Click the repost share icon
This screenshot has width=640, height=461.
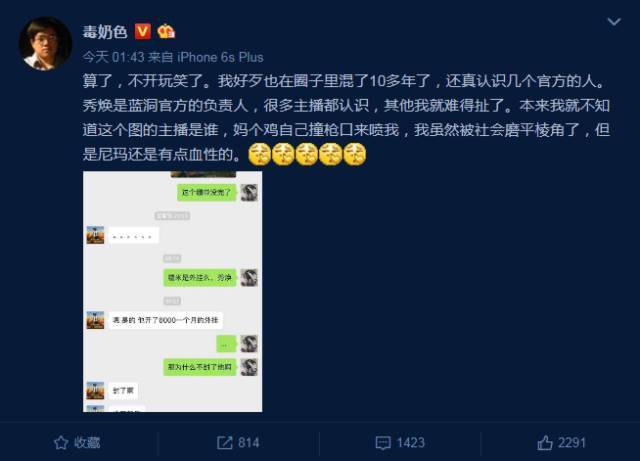point(224,443)
